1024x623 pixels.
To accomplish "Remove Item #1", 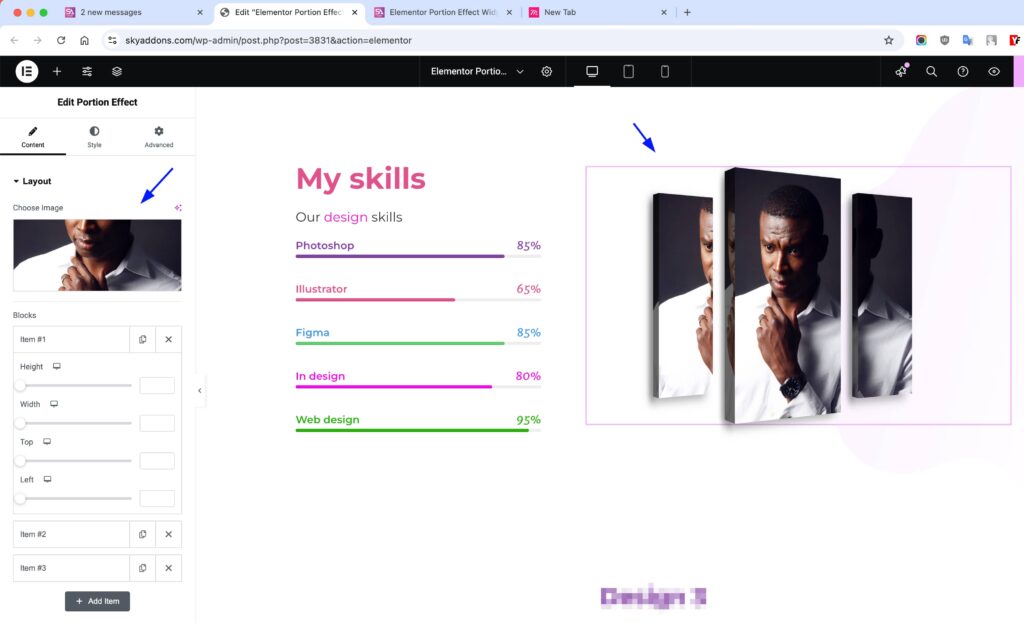I will point(168,339).
